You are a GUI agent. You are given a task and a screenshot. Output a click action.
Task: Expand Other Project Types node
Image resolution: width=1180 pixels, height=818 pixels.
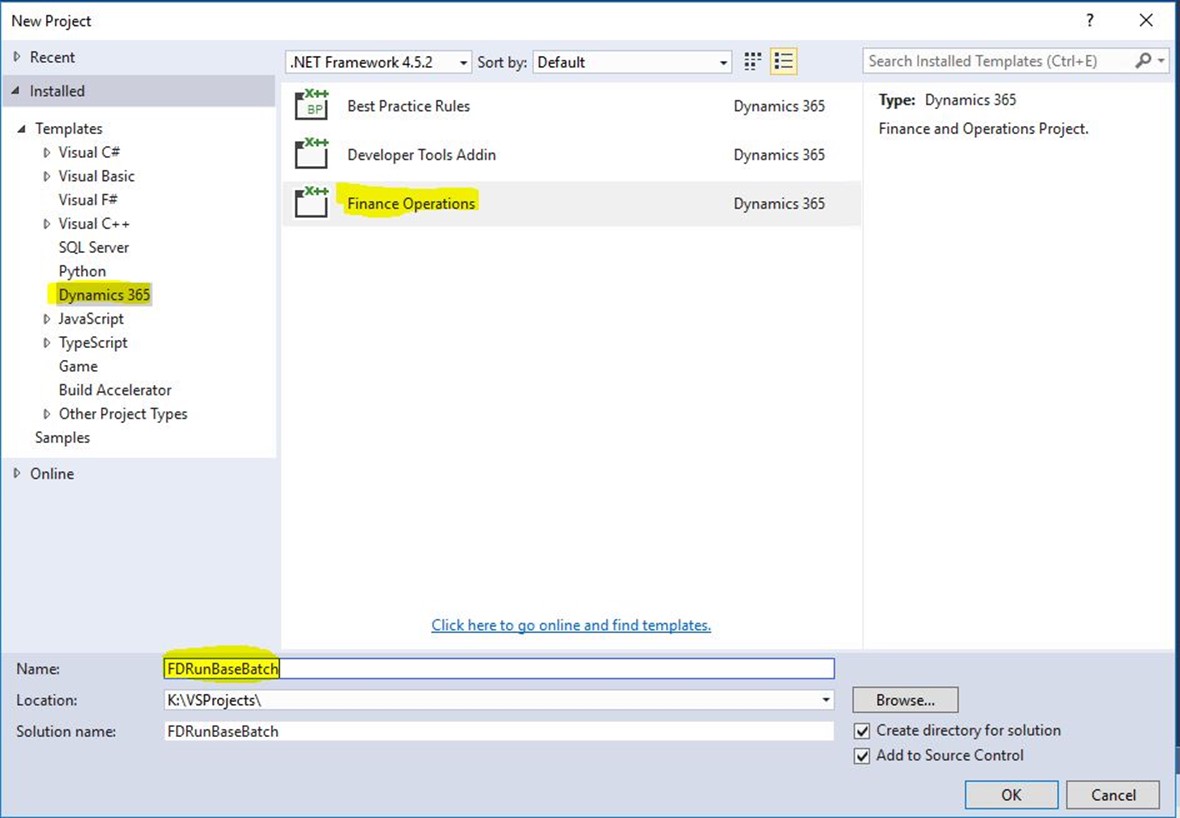click(x=47, y=414)
